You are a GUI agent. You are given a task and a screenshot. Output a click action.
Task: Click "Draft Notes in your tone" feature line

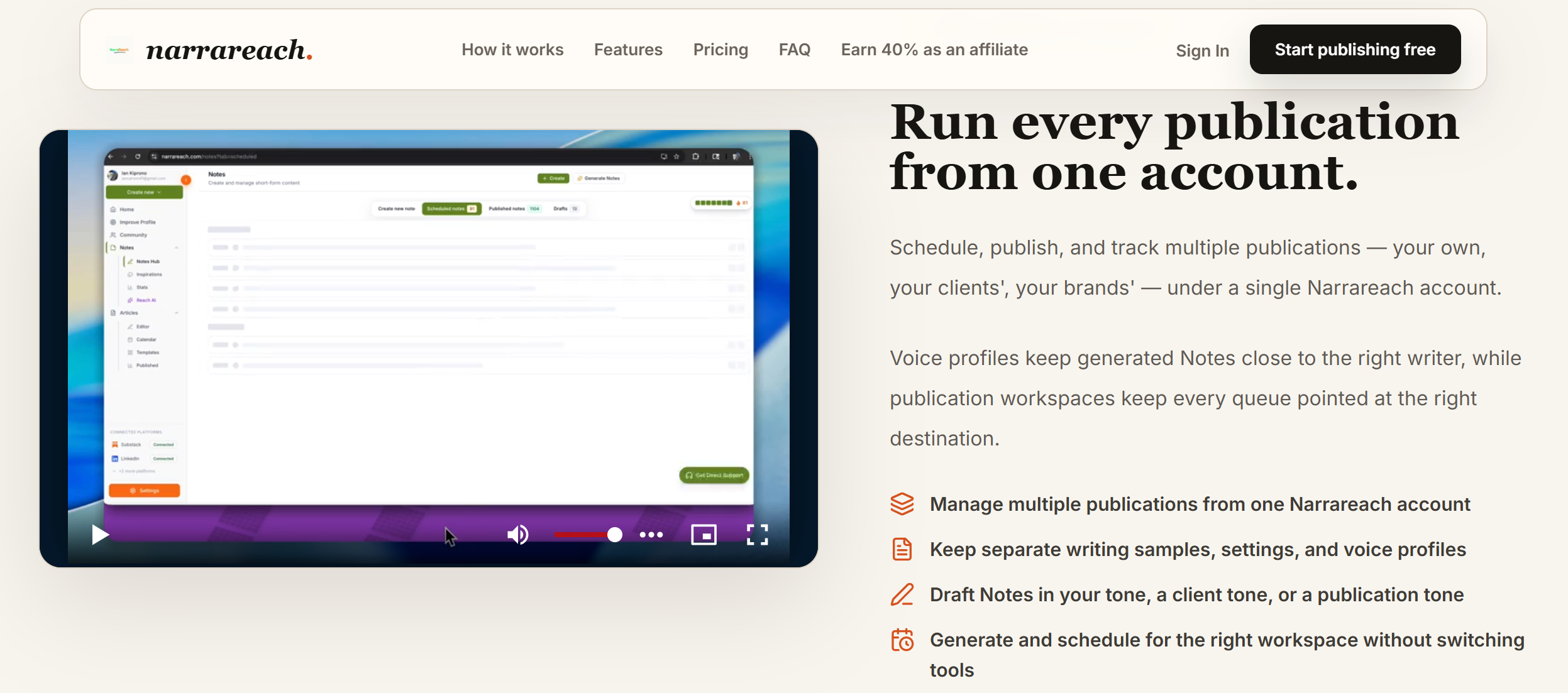coord(1196,594)
